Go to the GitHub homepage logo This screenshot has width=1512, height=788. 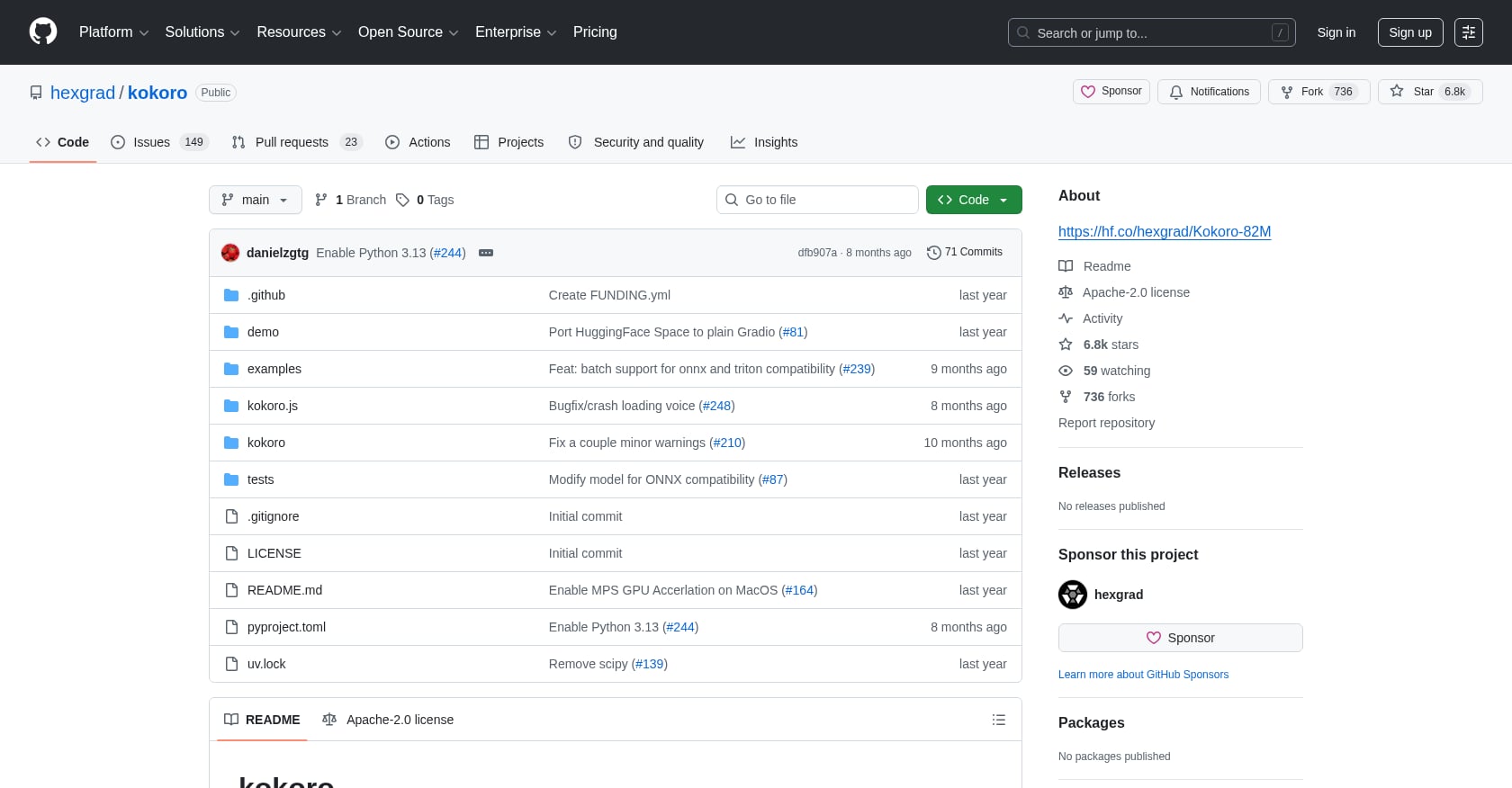[x=43, y=32]
